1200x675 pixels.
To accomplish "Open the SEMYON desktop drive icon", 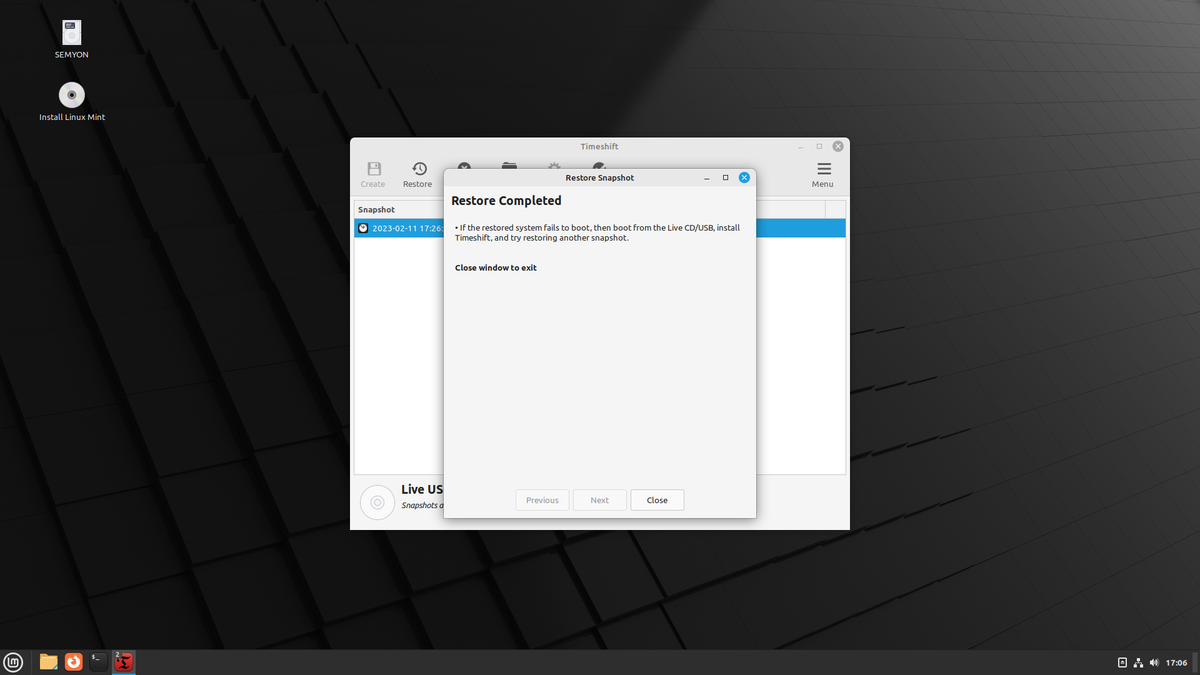I will (x=72, y=33).
